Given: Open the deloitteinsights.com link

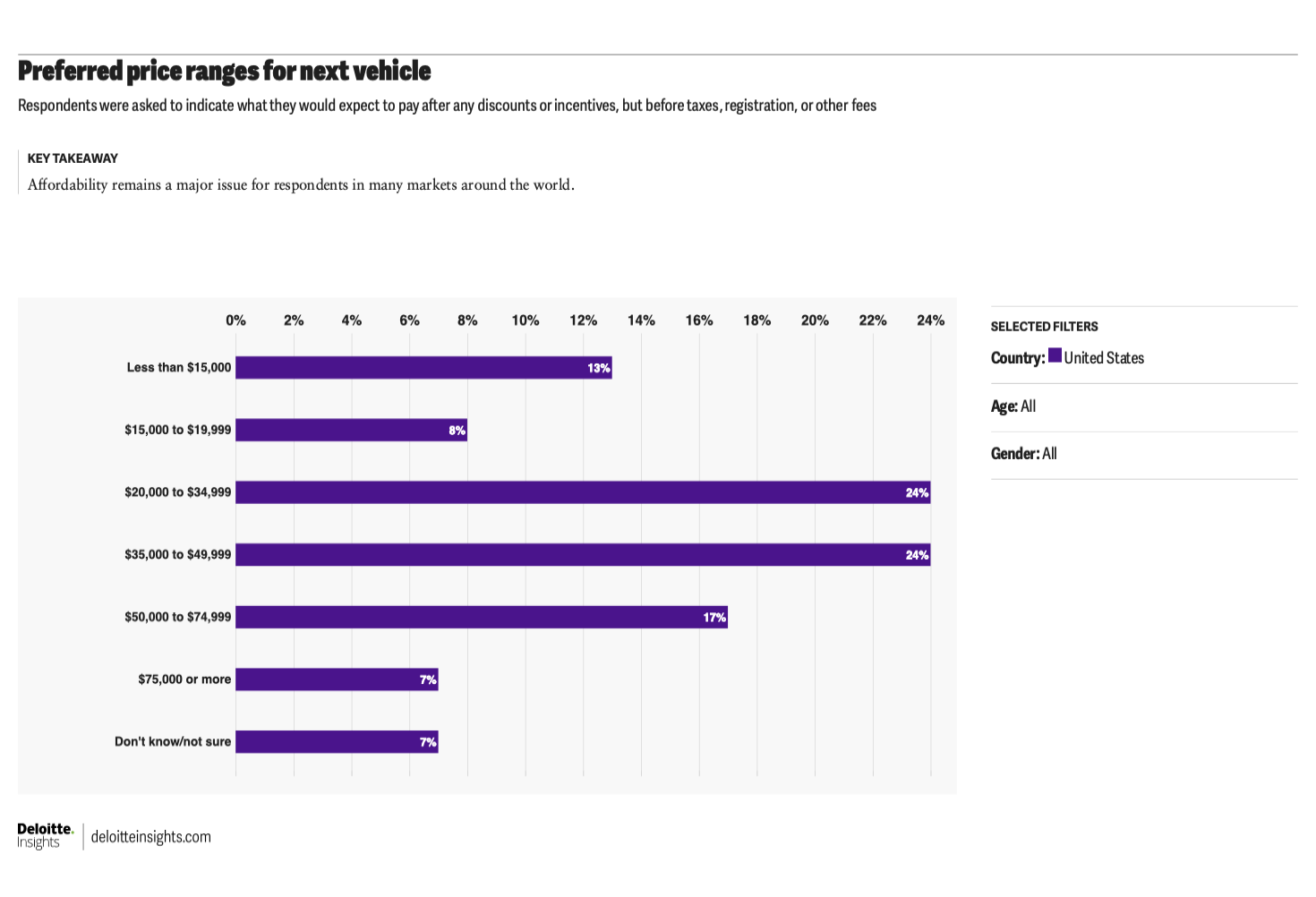Looking at the screenshot, I should pos(150,837).
